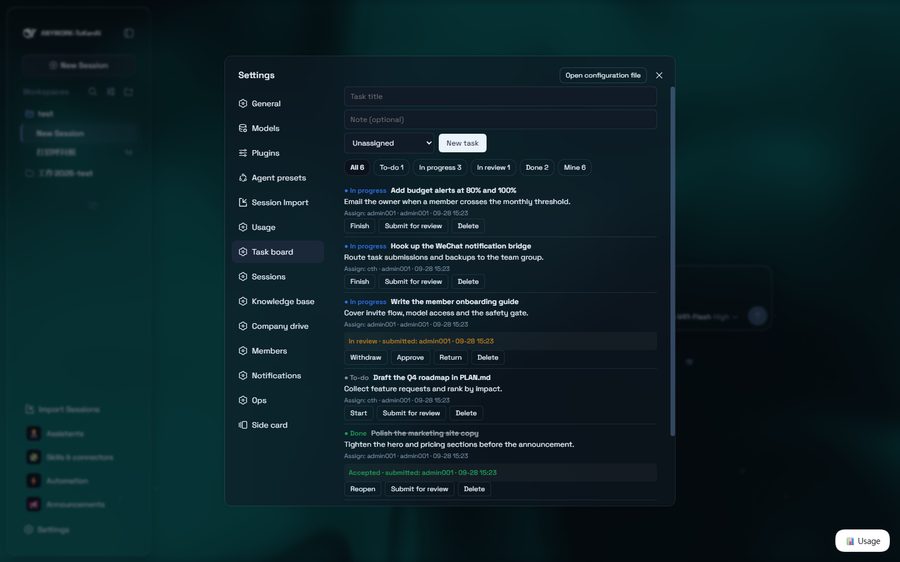Click New Session button in the background sidebar
The height and width of the screenshot is (562, 900).
[79, 65]
